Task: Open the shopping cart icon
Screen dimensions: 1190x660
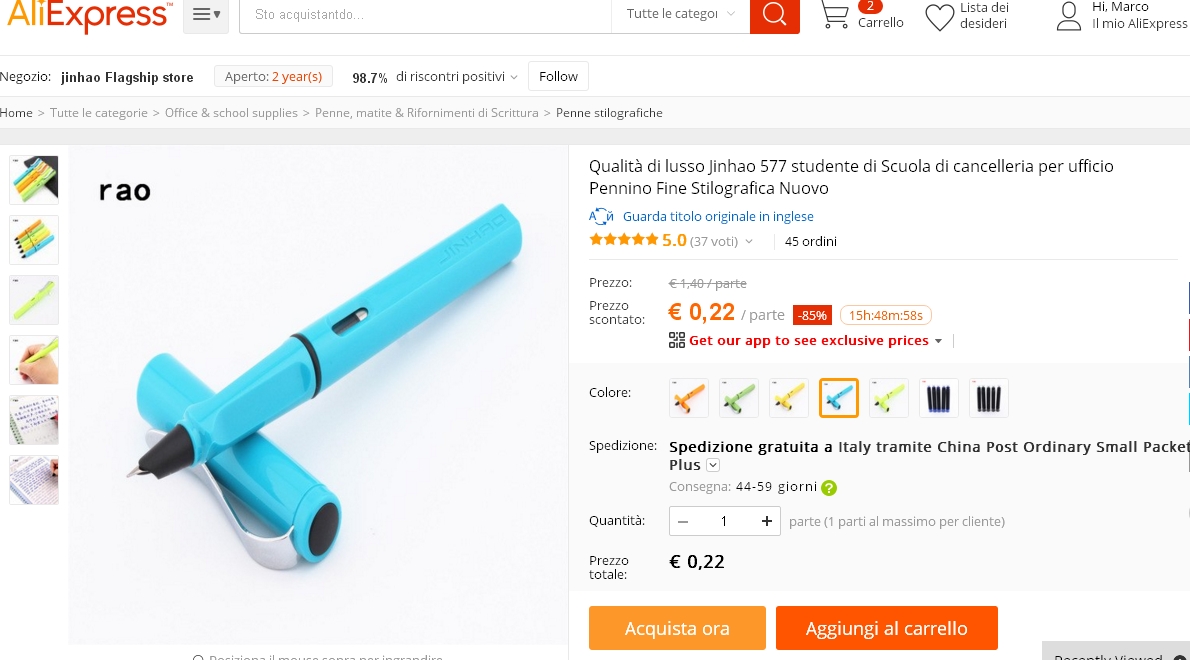Action: (x=835, y=15)
